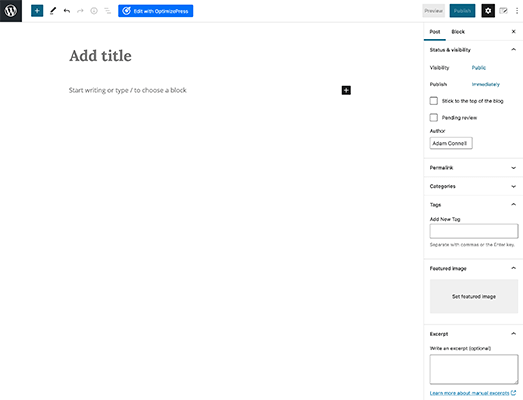Select the pencil Tools icon
Viewport: 523px width, 400px height.
[53, 11]
